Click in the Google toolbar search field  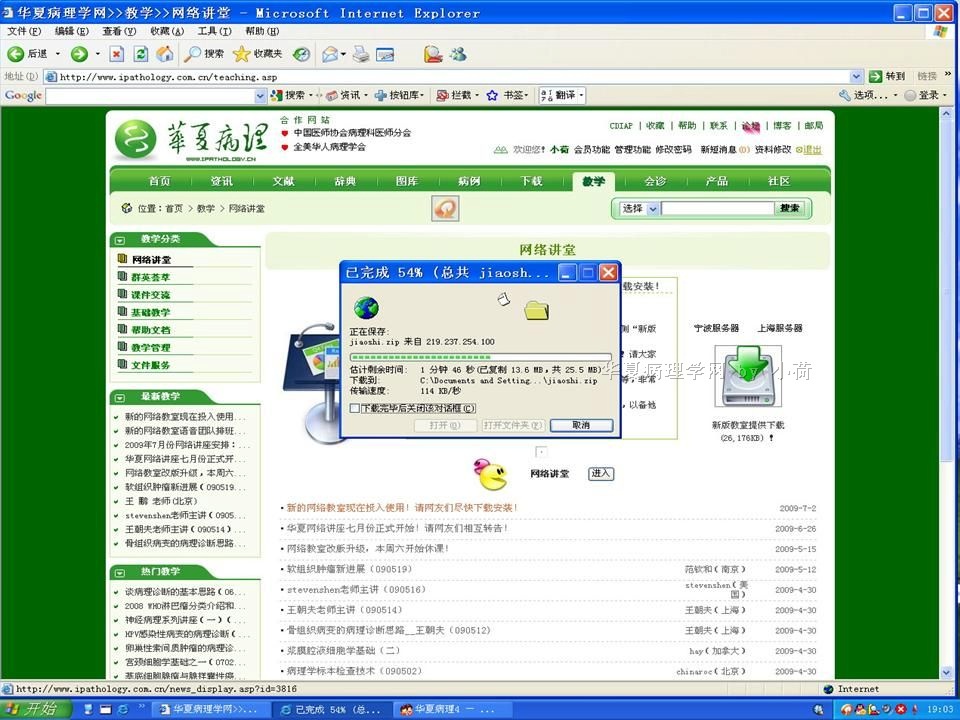pyautogui.click(x=150, y=96)
